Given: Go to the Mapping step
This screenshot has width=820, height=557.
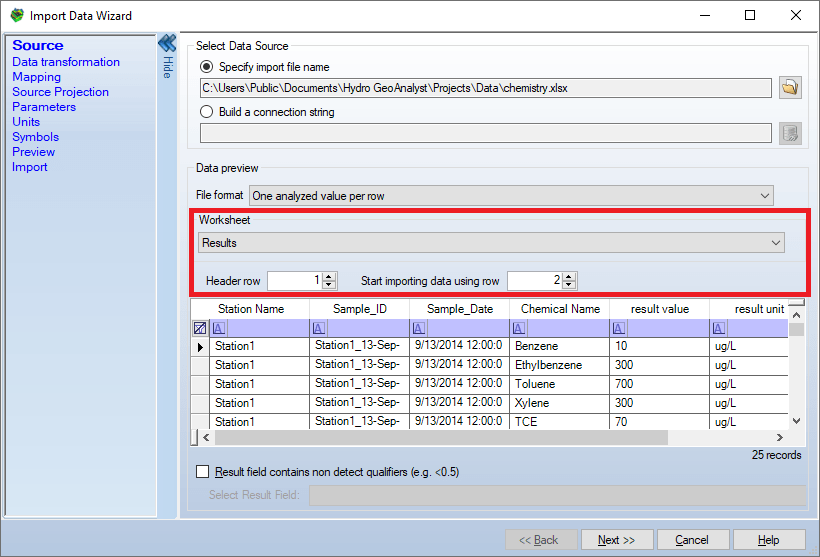Looking at the screenshot, I should tap(37, 77).
